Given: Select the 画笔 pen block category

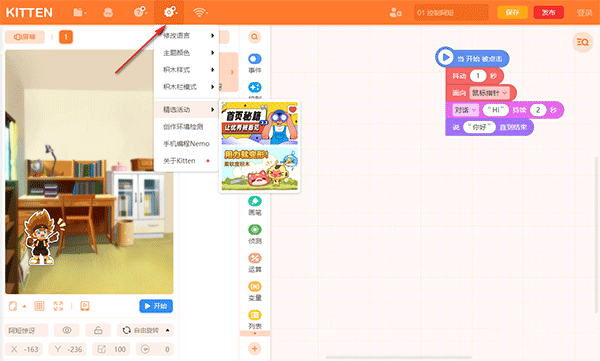Looking at the screenshot, I should (254, 206).
